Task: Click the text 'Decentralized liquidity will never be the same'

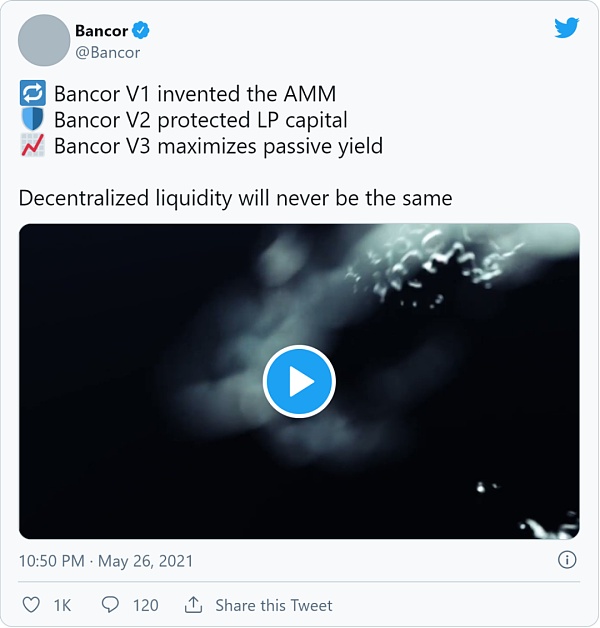Action: [x=236, y=198]
